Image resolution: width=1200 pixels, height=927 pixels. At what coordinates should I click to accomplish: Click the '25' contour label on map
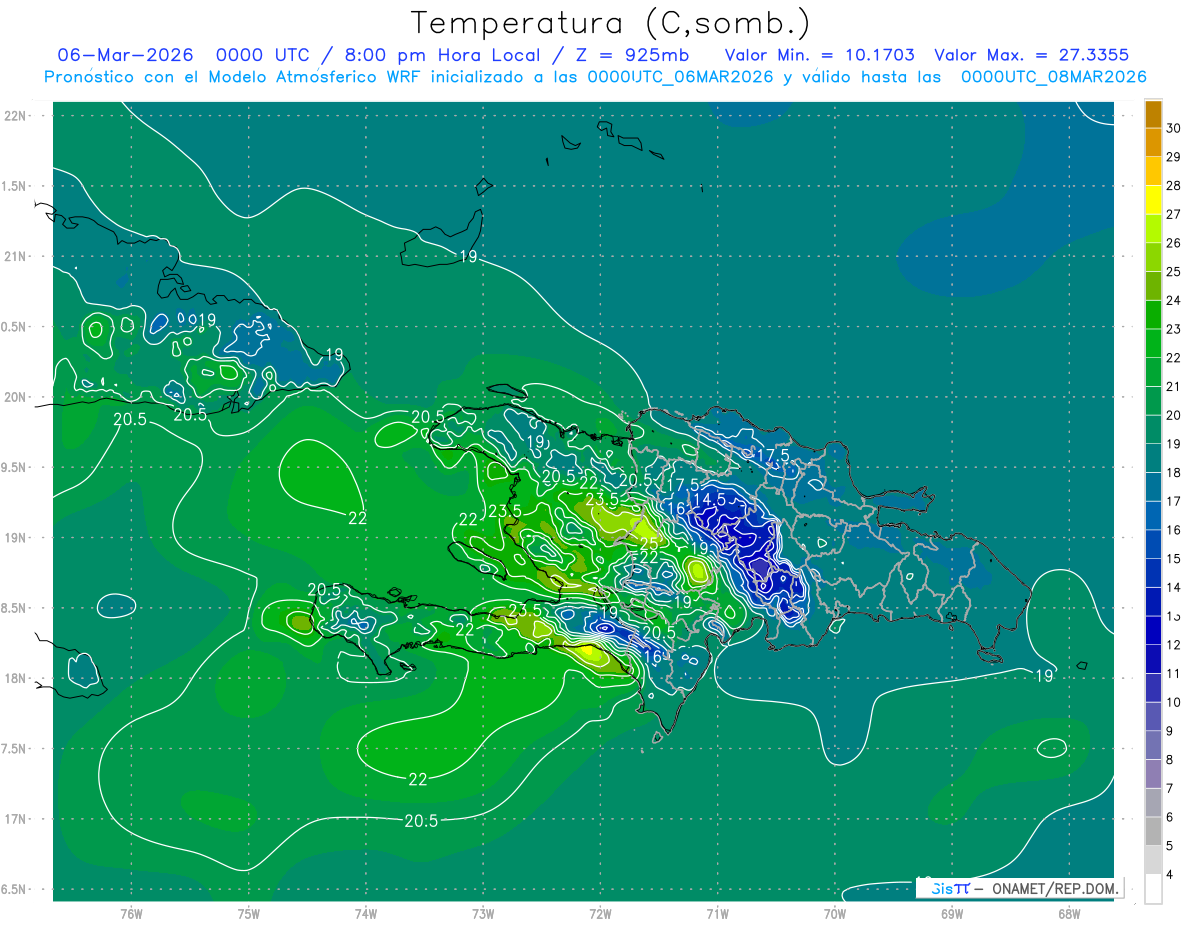648,543
